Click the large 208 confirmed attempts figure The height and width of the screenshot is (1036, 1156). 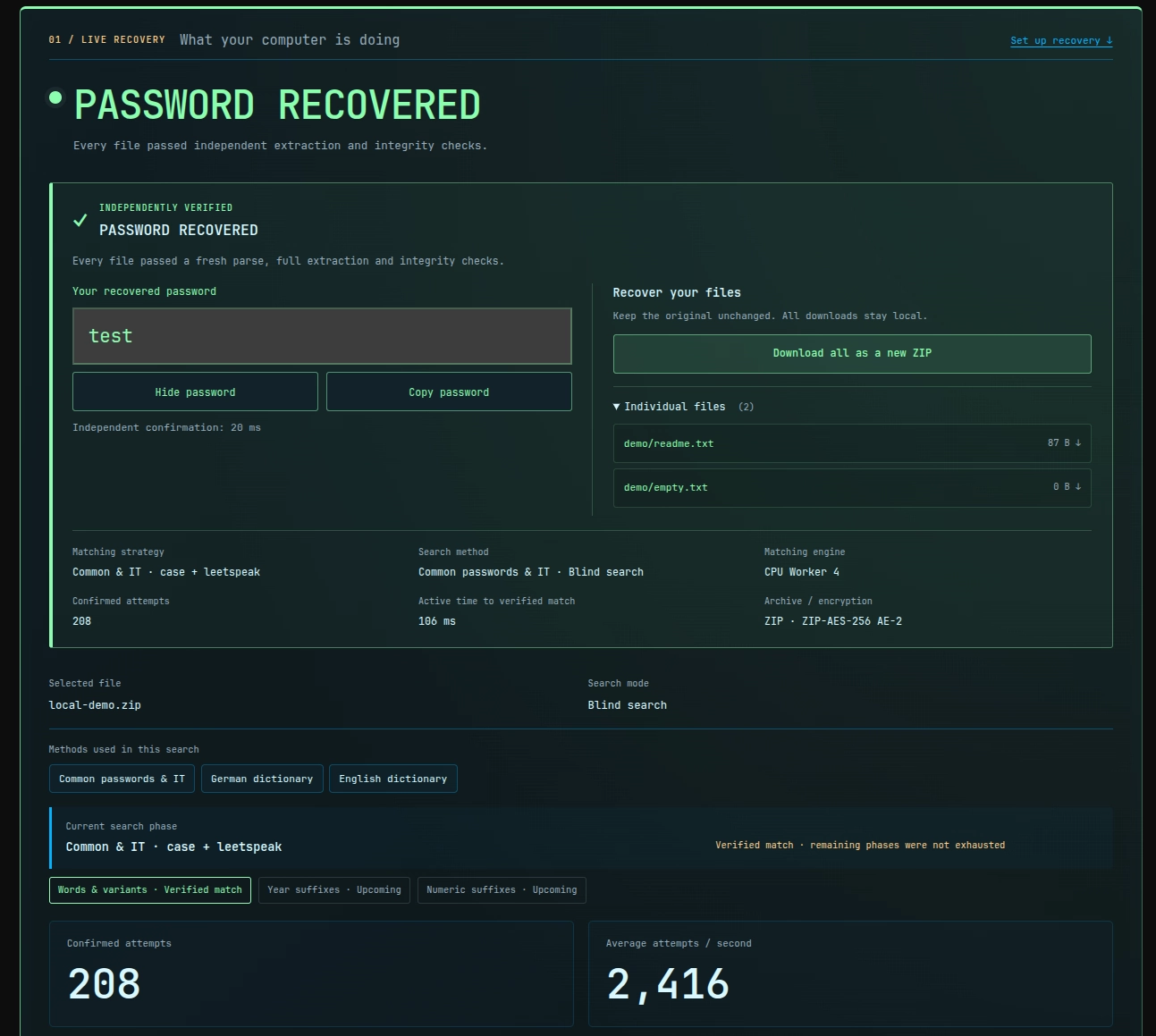[104, 984]
